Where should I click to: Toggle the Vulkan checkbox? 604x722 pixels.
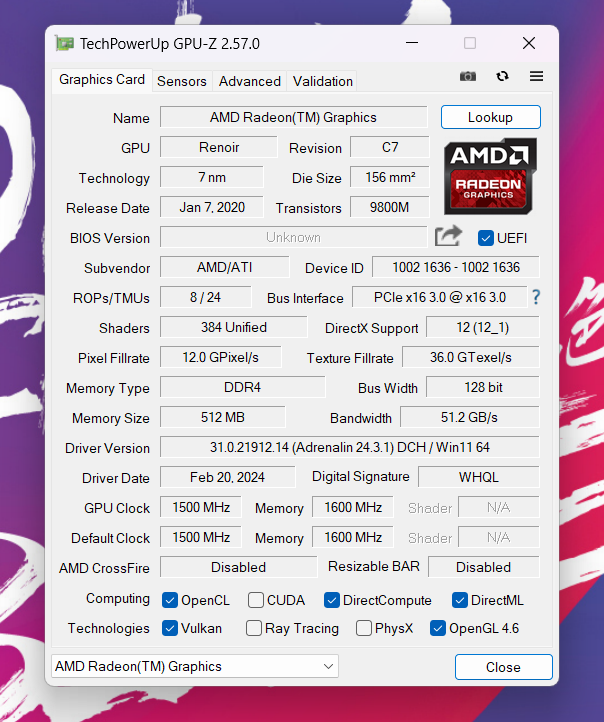[170, 628]
